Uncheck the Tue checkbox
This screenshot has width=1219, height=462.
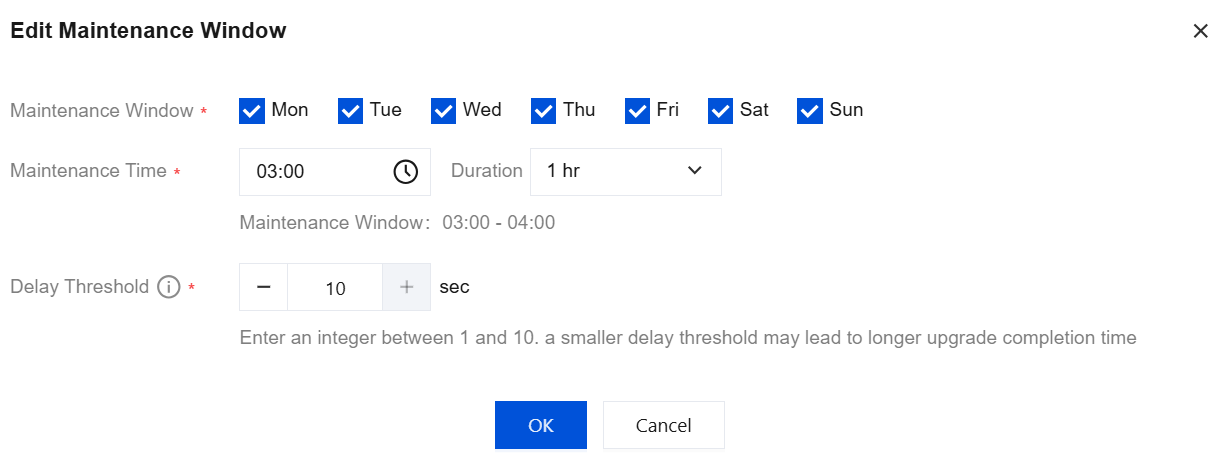(x=350, y=111)
